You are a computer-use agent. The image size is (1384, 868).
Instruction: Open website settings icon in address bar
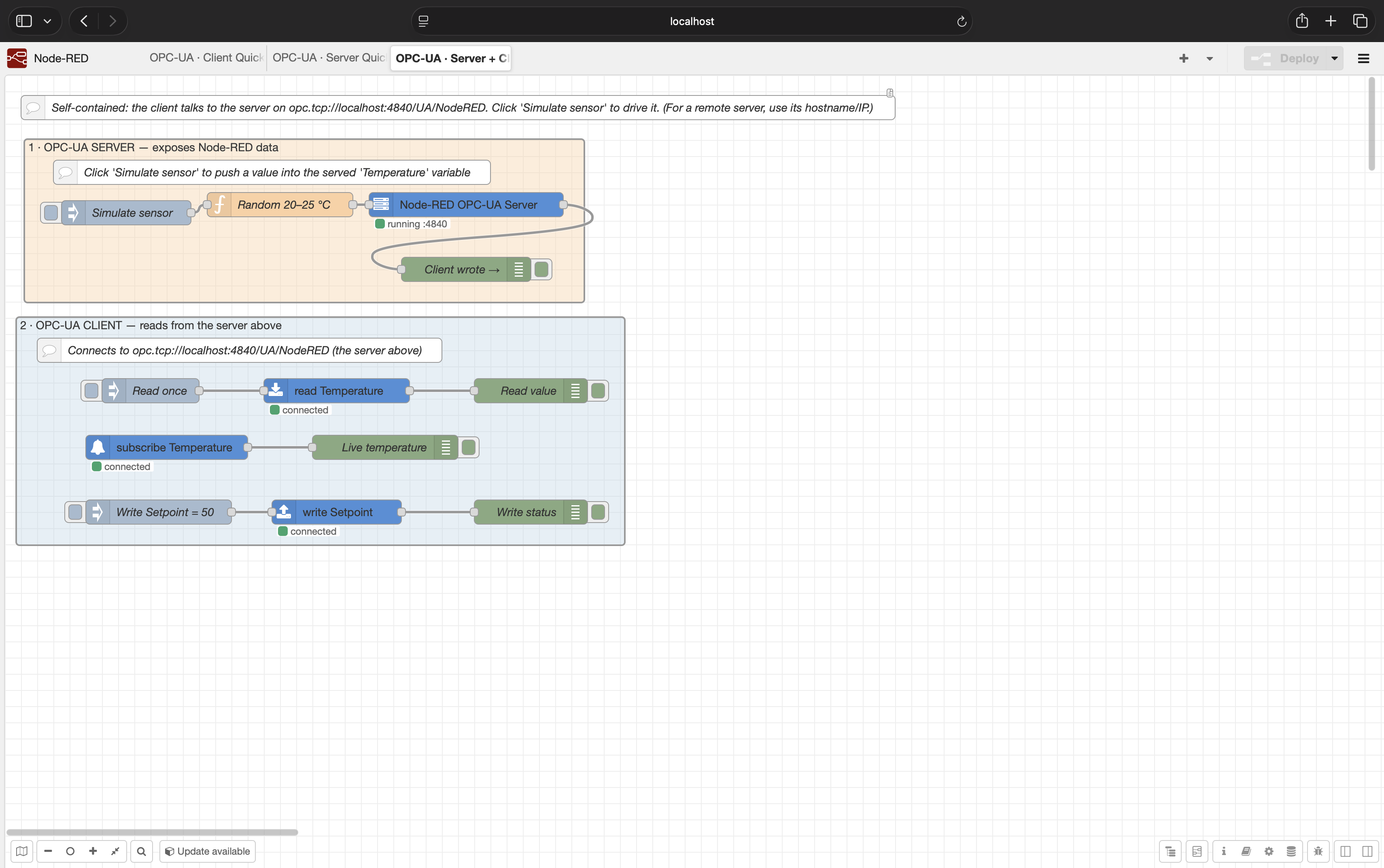pos(423,21)
